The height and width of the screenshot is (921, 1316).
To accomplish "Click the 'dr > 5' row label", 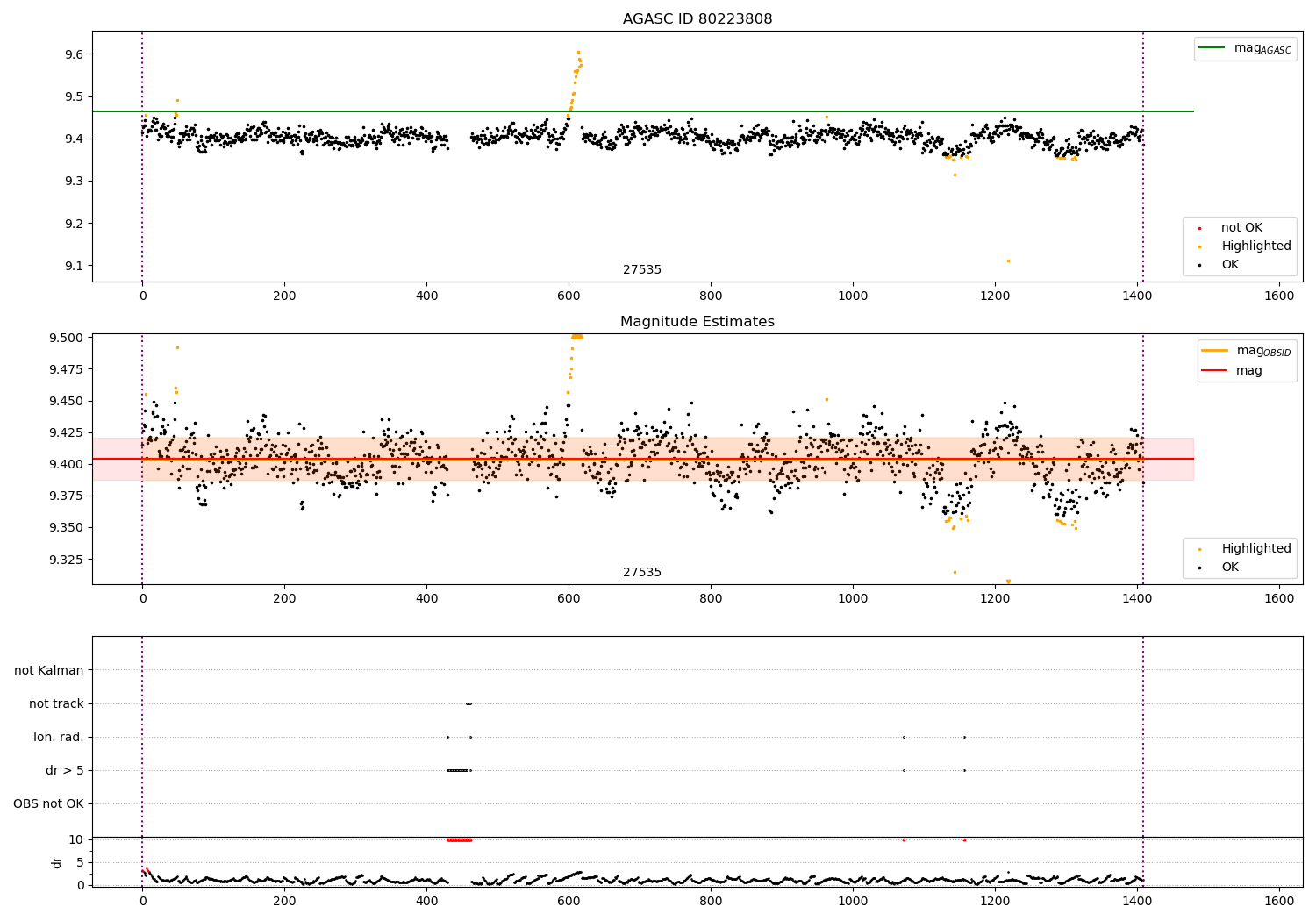I will (65, 770).
